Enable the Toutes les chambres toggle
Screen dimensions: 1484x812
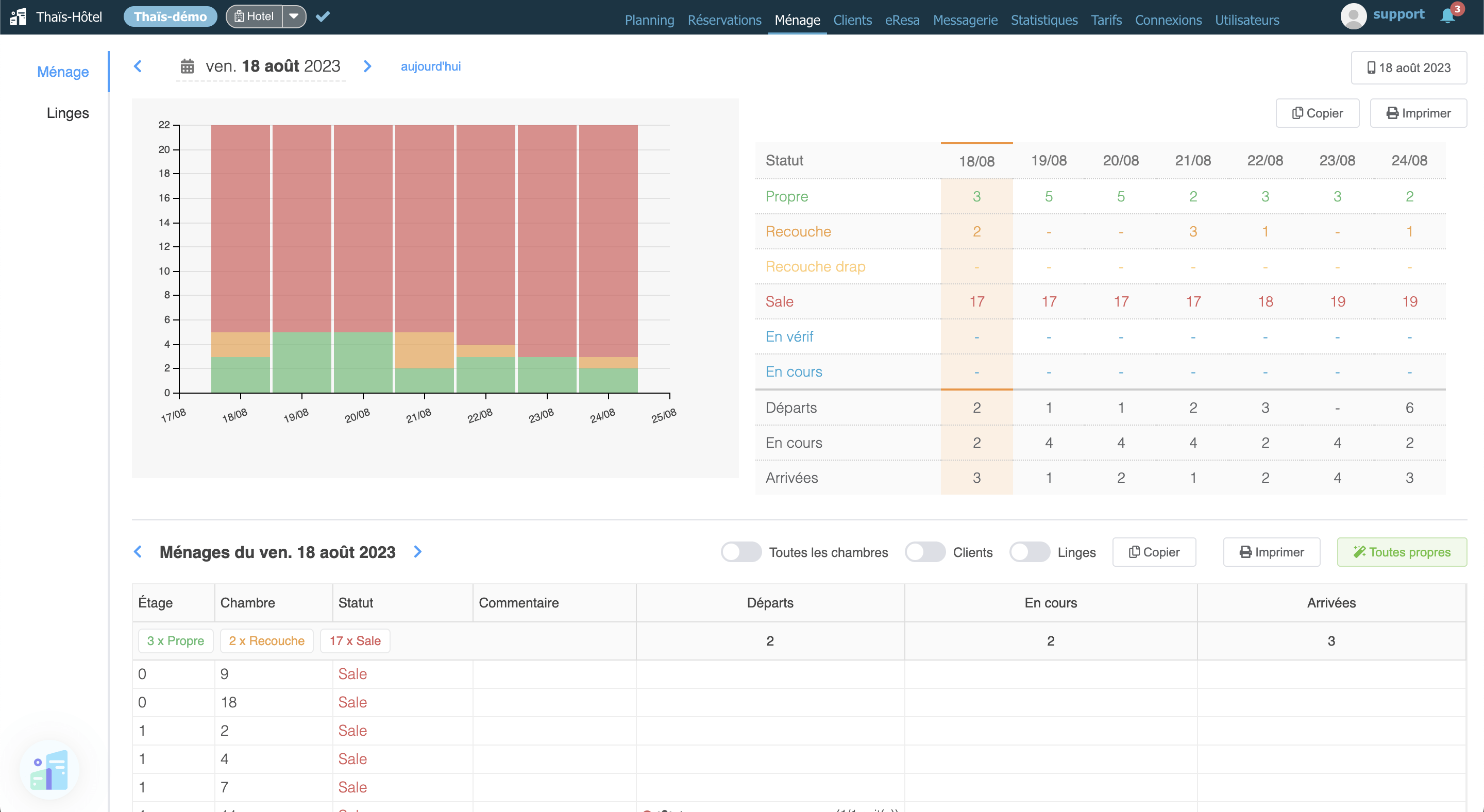(x=741, y=552)
